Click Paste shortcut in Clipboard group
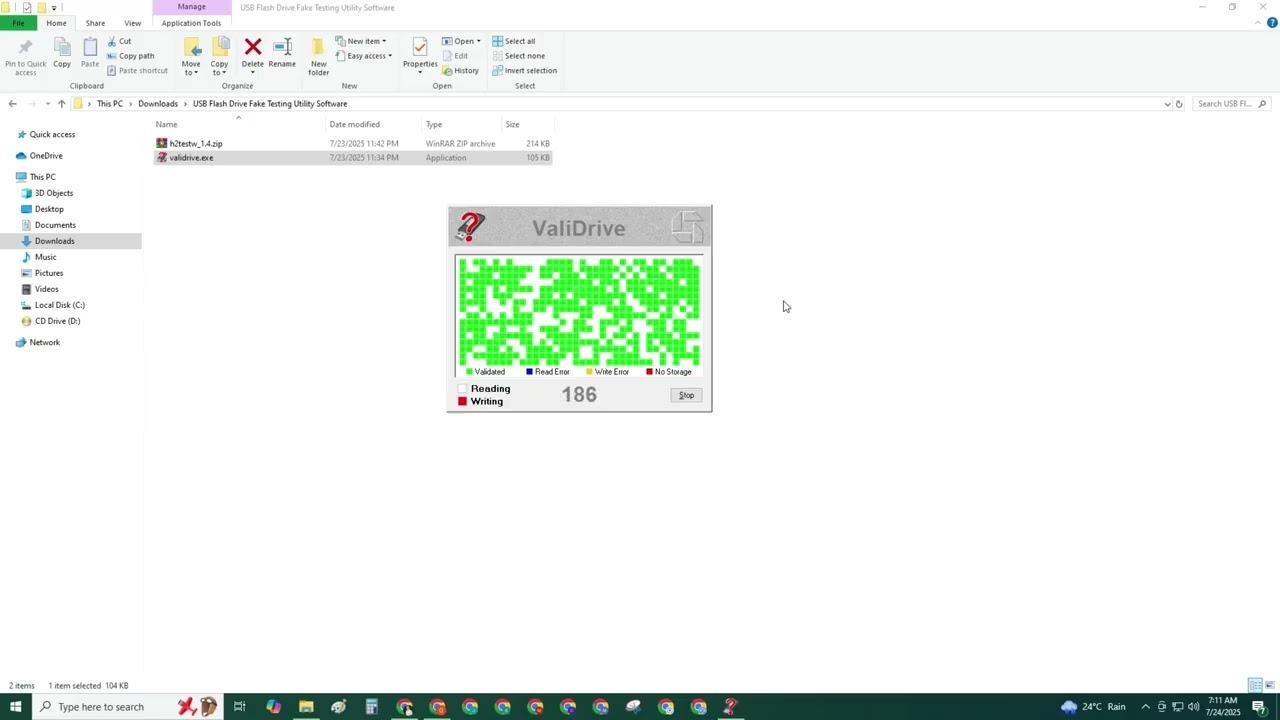The image size is (1280, 720). tap(137, 71)
